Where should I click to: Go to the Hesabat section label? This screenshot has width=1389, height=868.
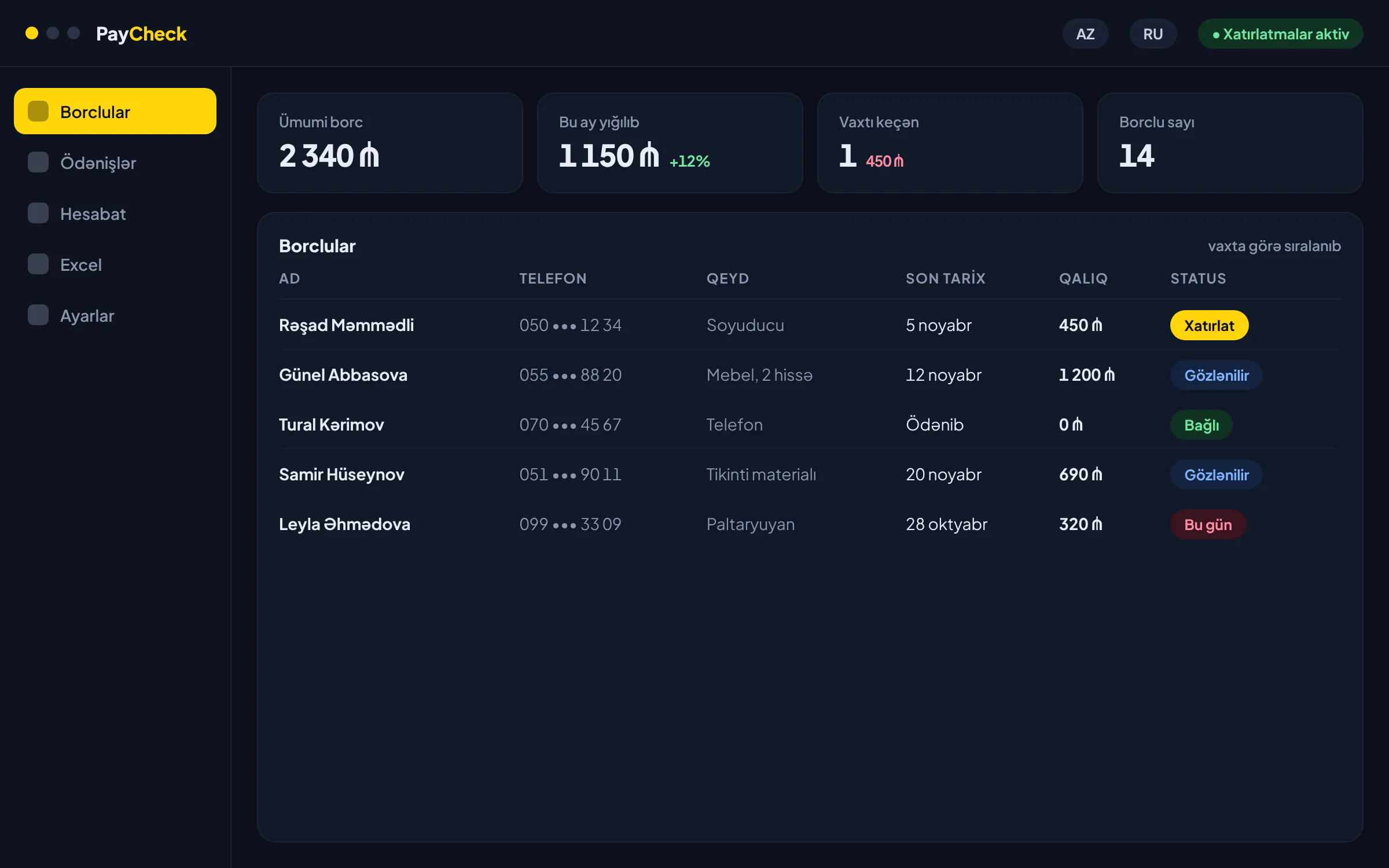pos(93,214)
